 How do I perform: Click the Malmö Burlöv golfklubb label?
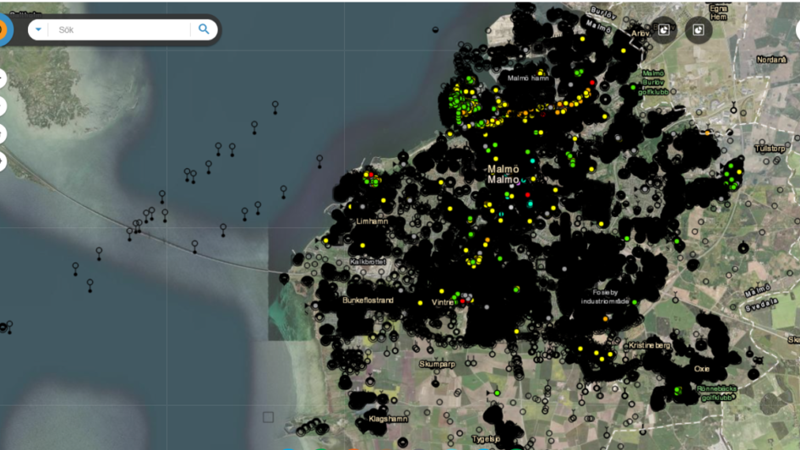[x=654, y=83]
